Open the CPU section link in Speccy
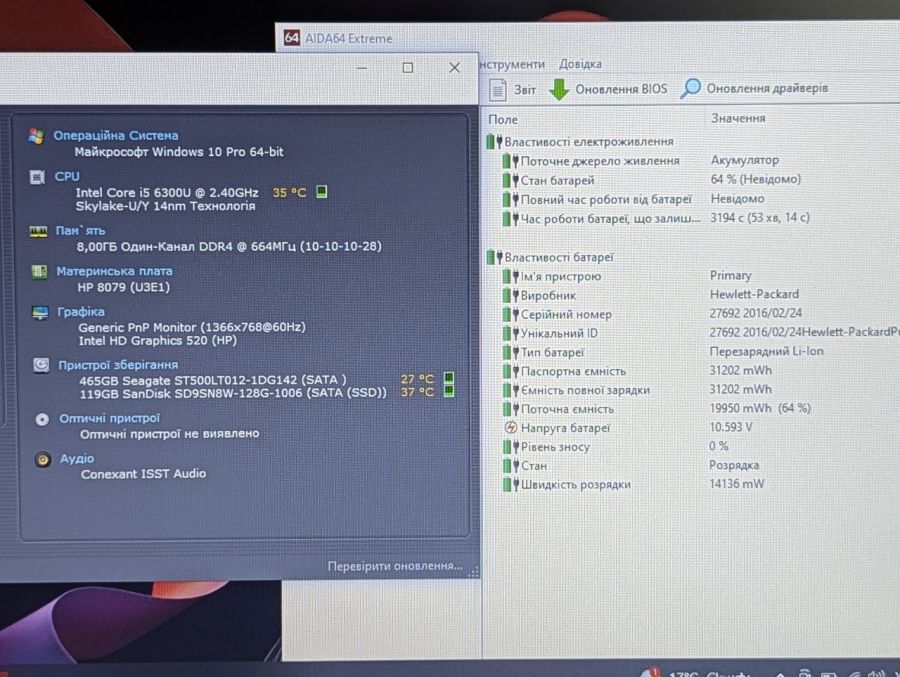Viewport: 900px width, 677px height. click(x=67, y=176)
